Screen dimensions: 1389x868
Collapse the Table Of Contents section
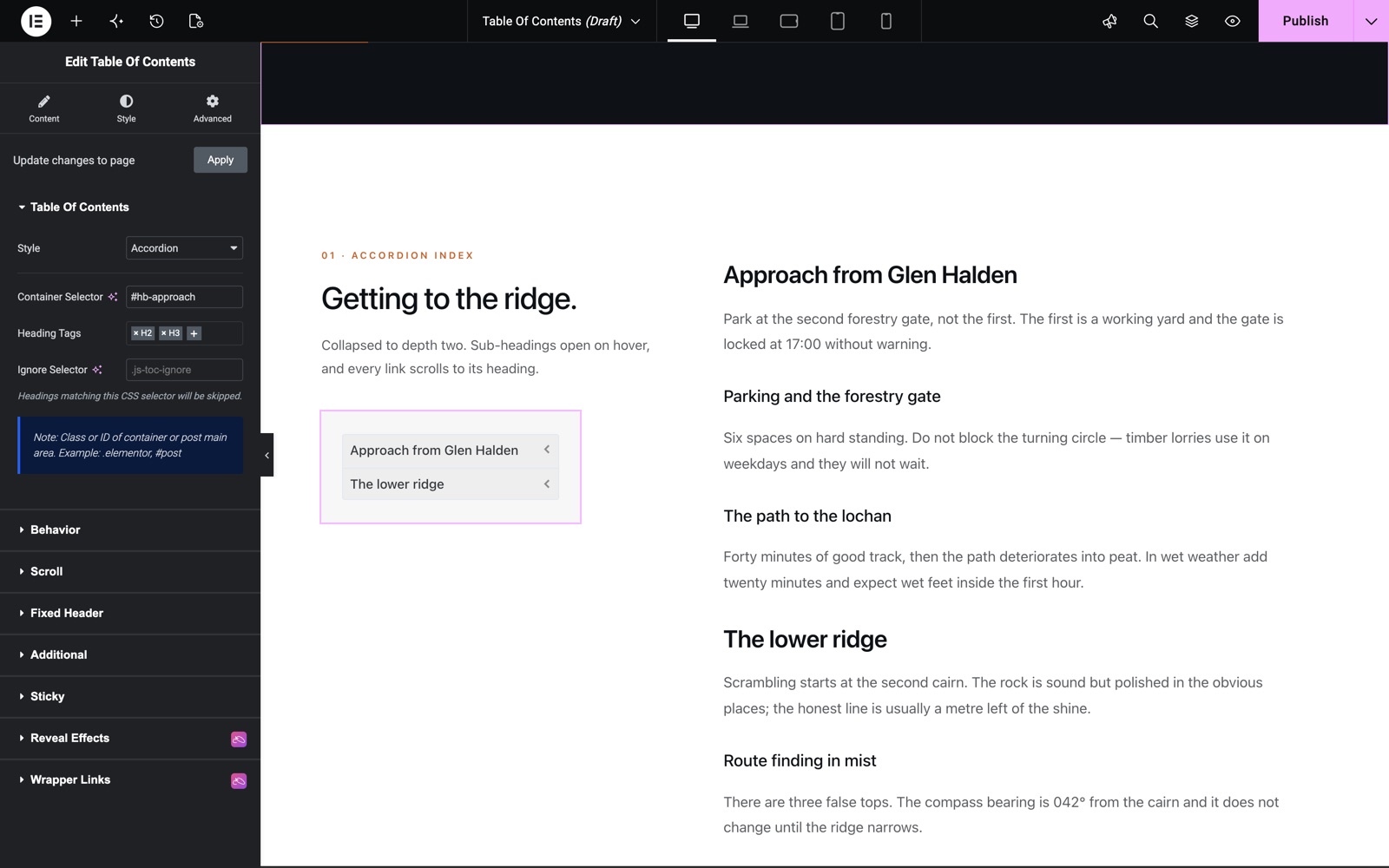tap(130, 207)
